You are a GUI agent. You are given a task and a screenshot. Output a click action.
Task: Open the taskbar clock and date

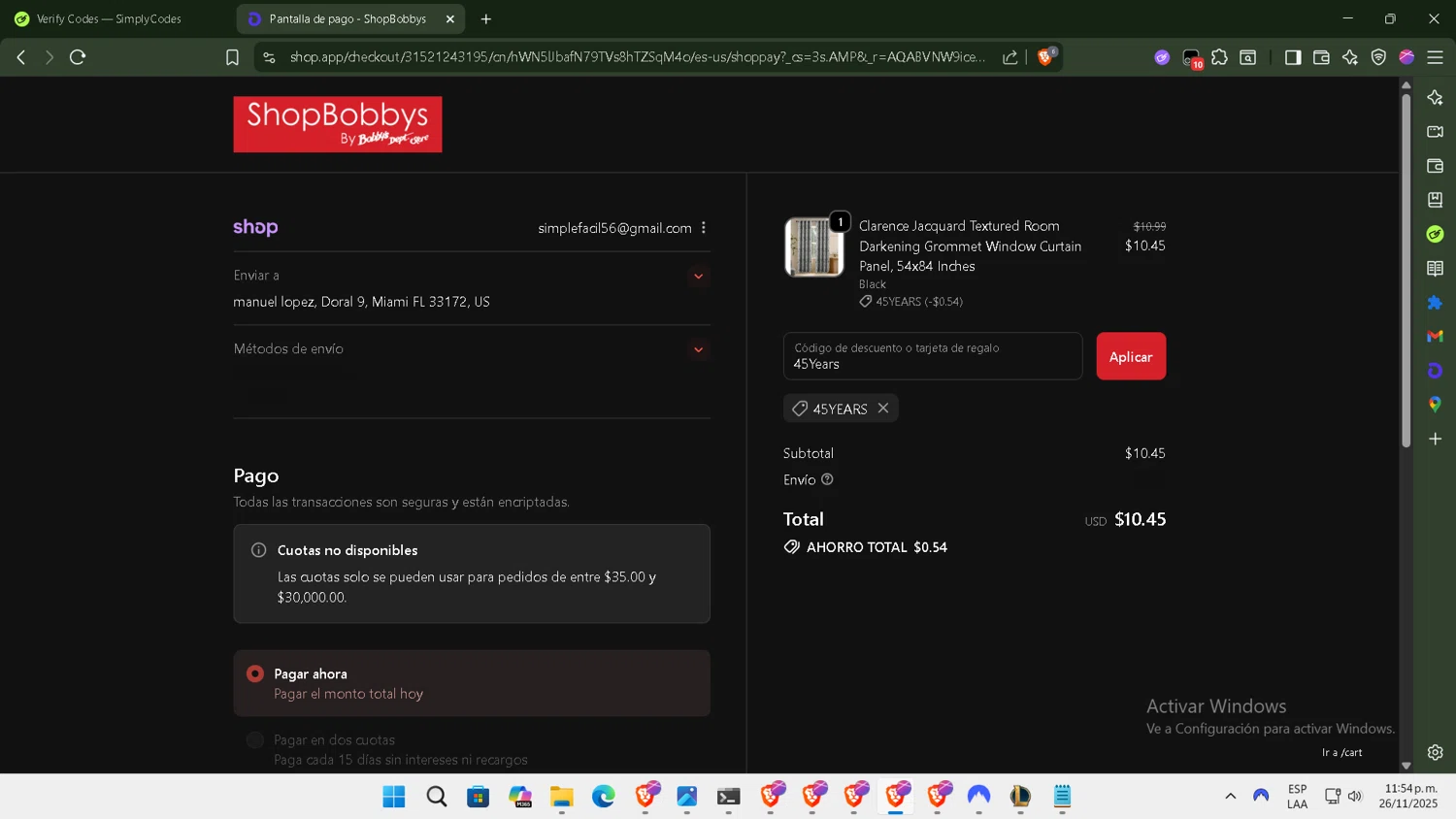coord(1410,797)
